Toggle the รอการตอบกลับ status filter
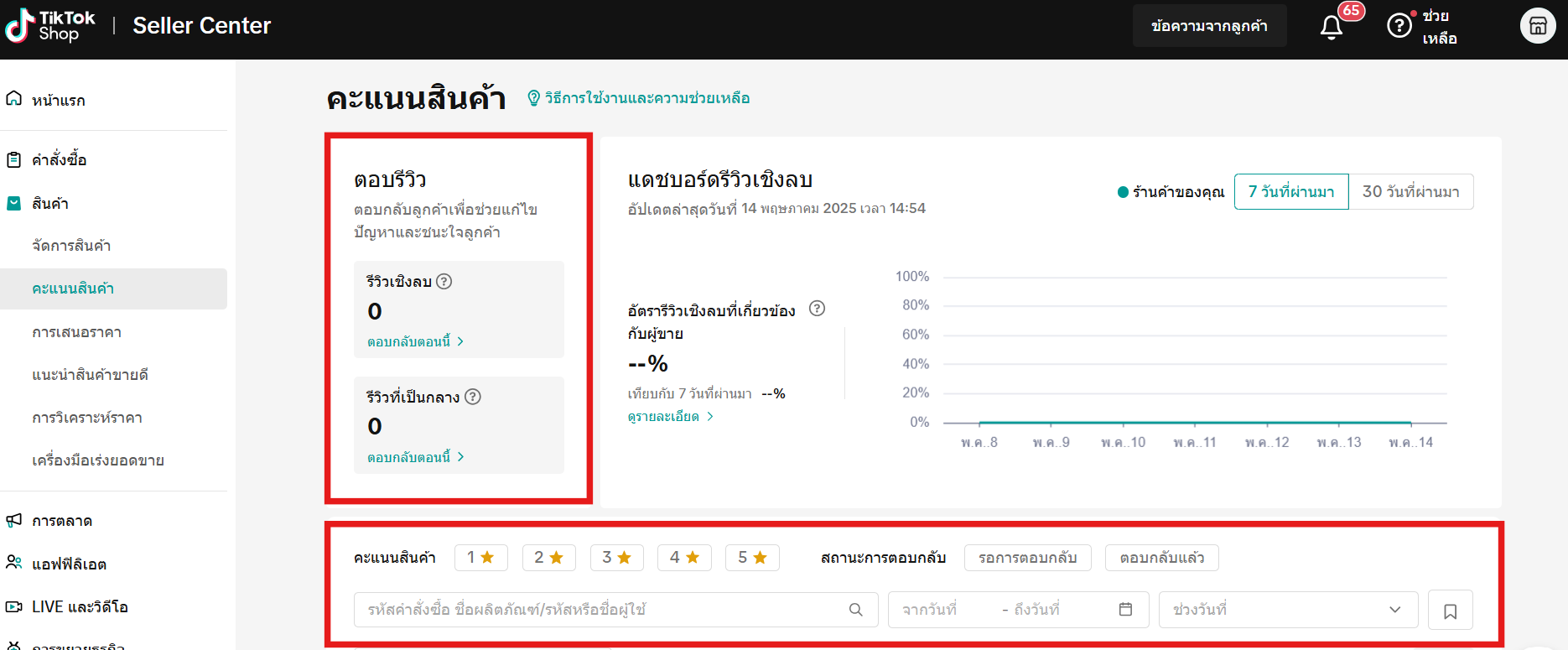Screen dimensions: 1568x650 [1028, 558]
